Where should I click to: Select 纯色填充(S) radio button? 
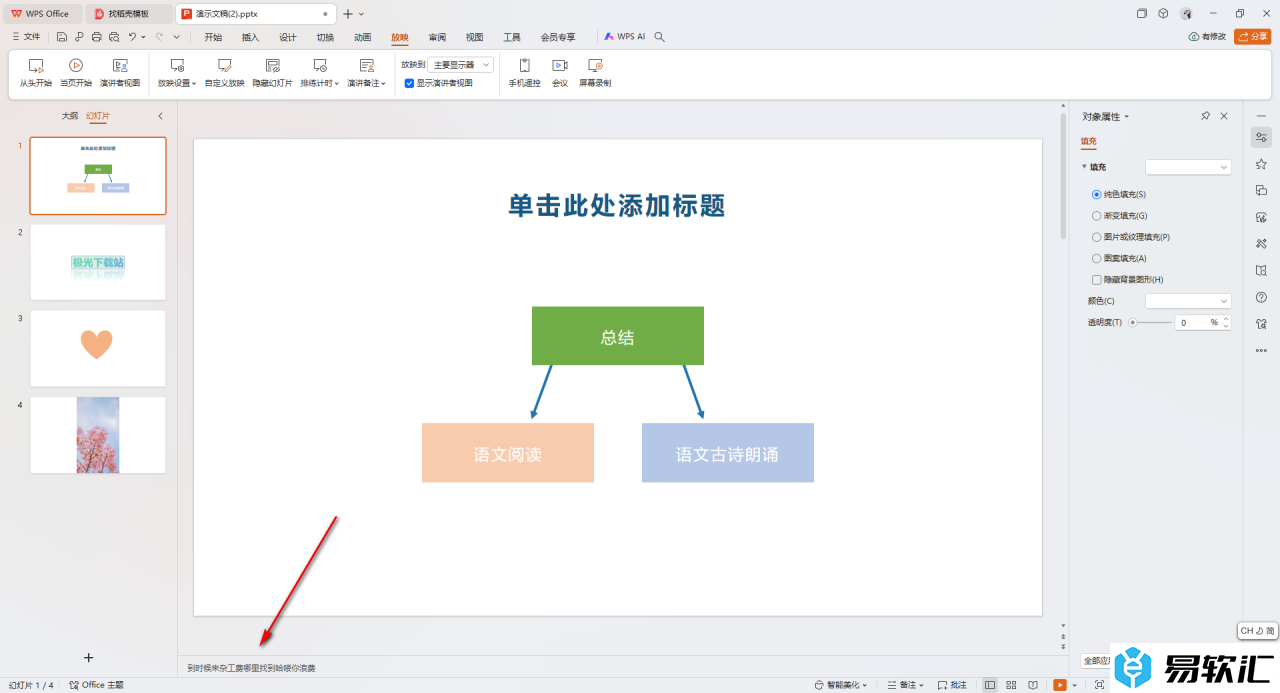click(1096, 194)
